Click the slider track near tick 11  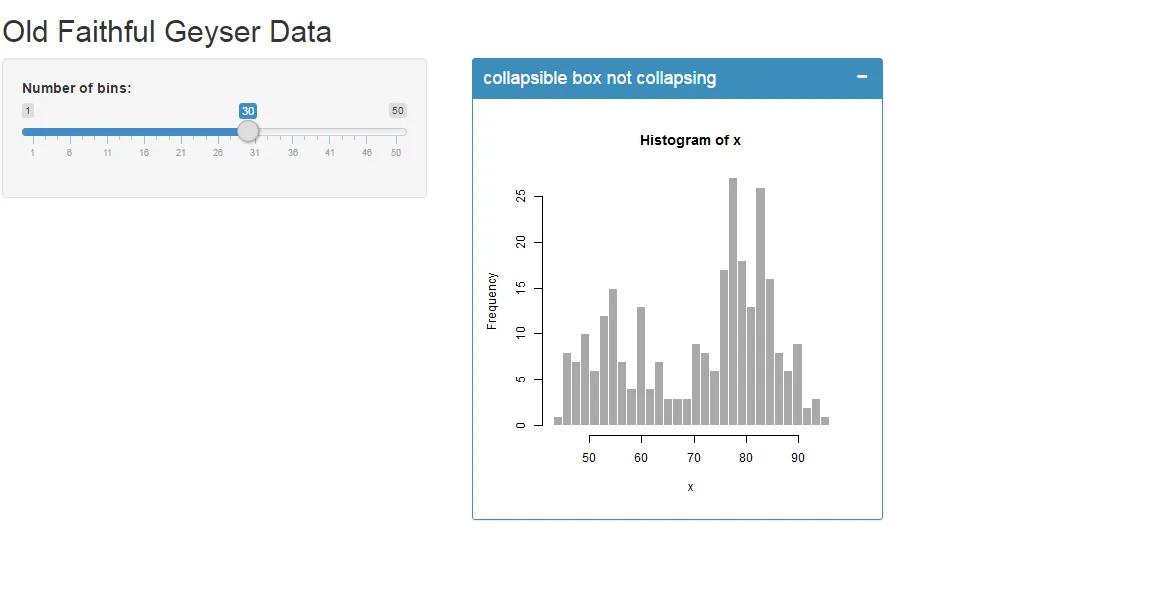(107, 132)
